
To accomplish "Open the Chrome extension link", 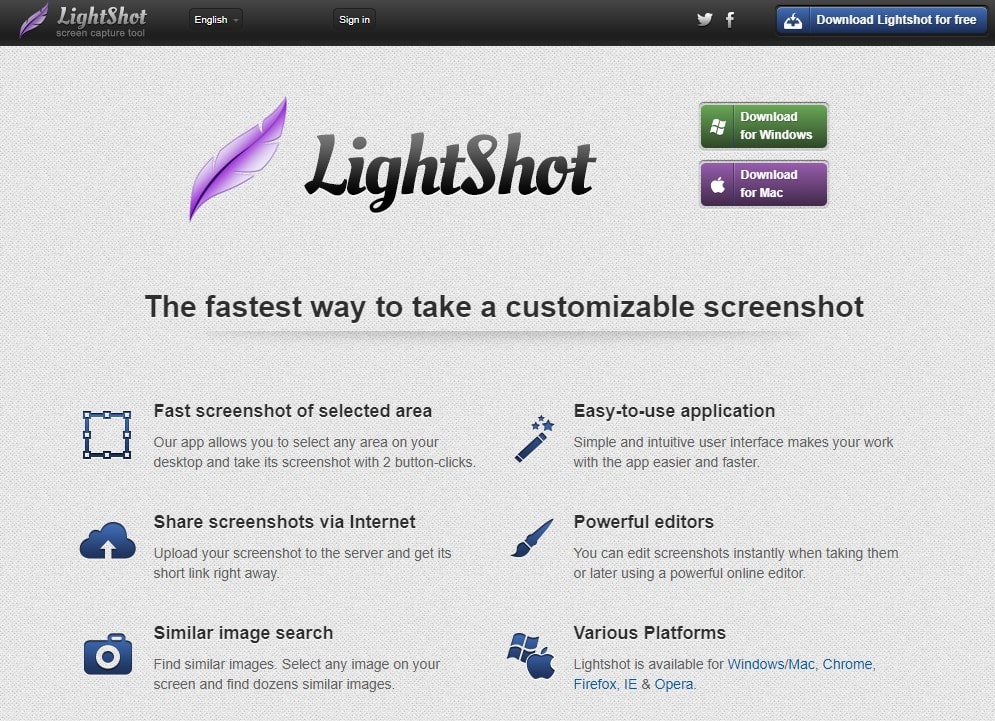I will 847,664.
